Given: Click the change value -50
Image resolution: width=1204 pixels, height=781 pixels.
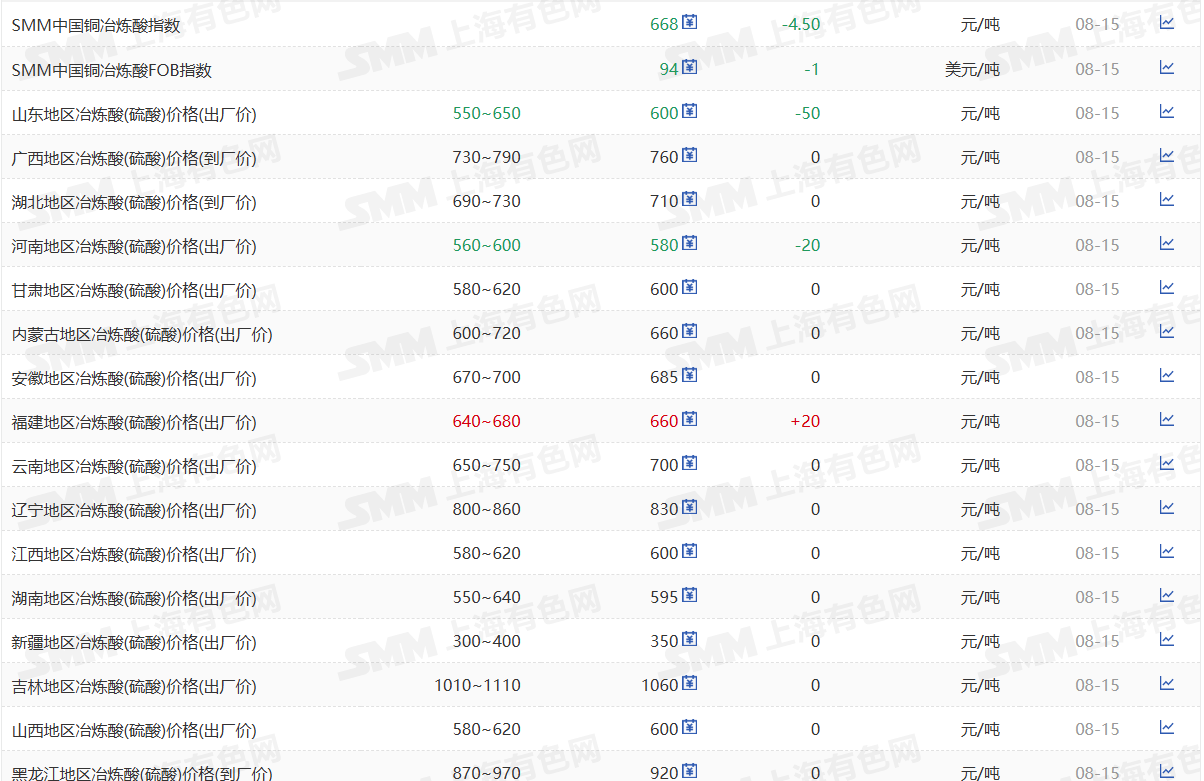Looking at the screenshot, I should coord(808,113).
